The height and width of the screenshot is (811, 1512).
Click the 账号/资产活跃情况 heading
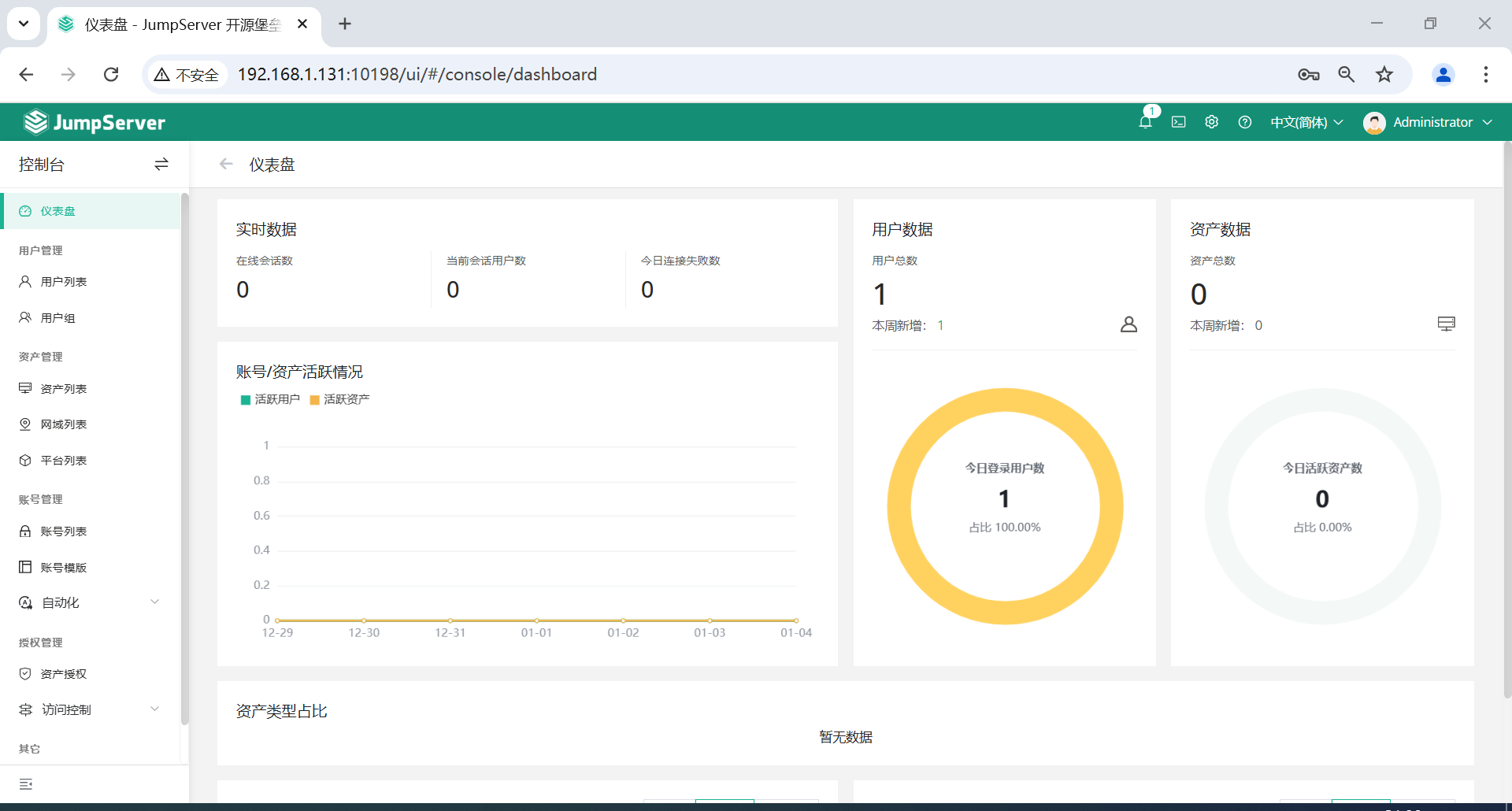[x=299, y=372]
